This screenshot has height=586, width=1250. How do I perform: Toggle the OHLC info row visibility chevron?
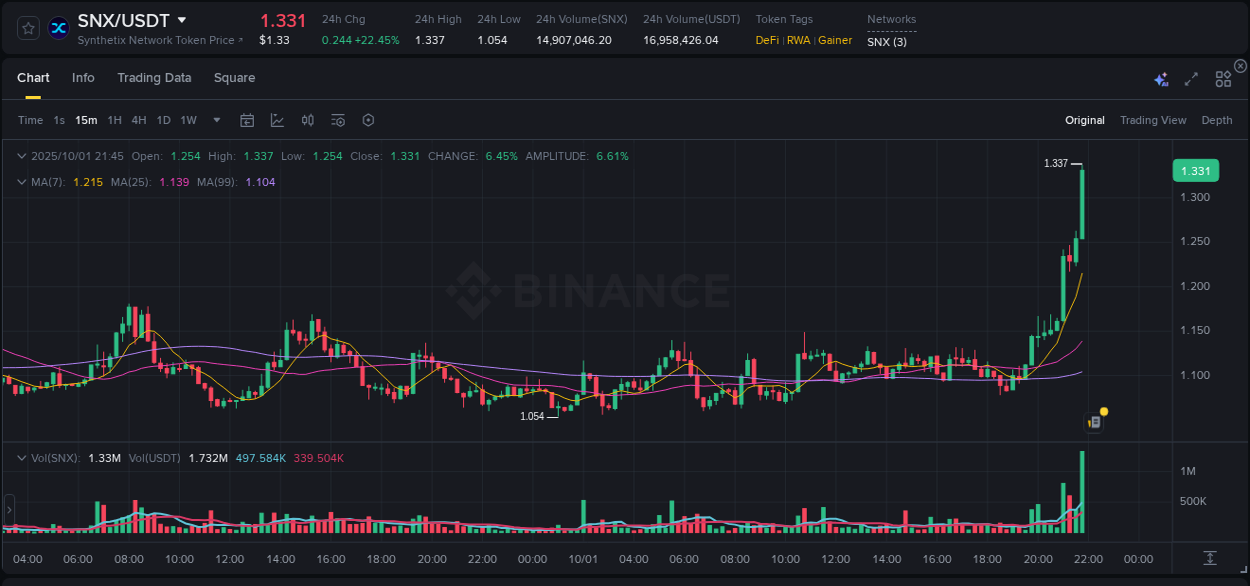[20, 156]
